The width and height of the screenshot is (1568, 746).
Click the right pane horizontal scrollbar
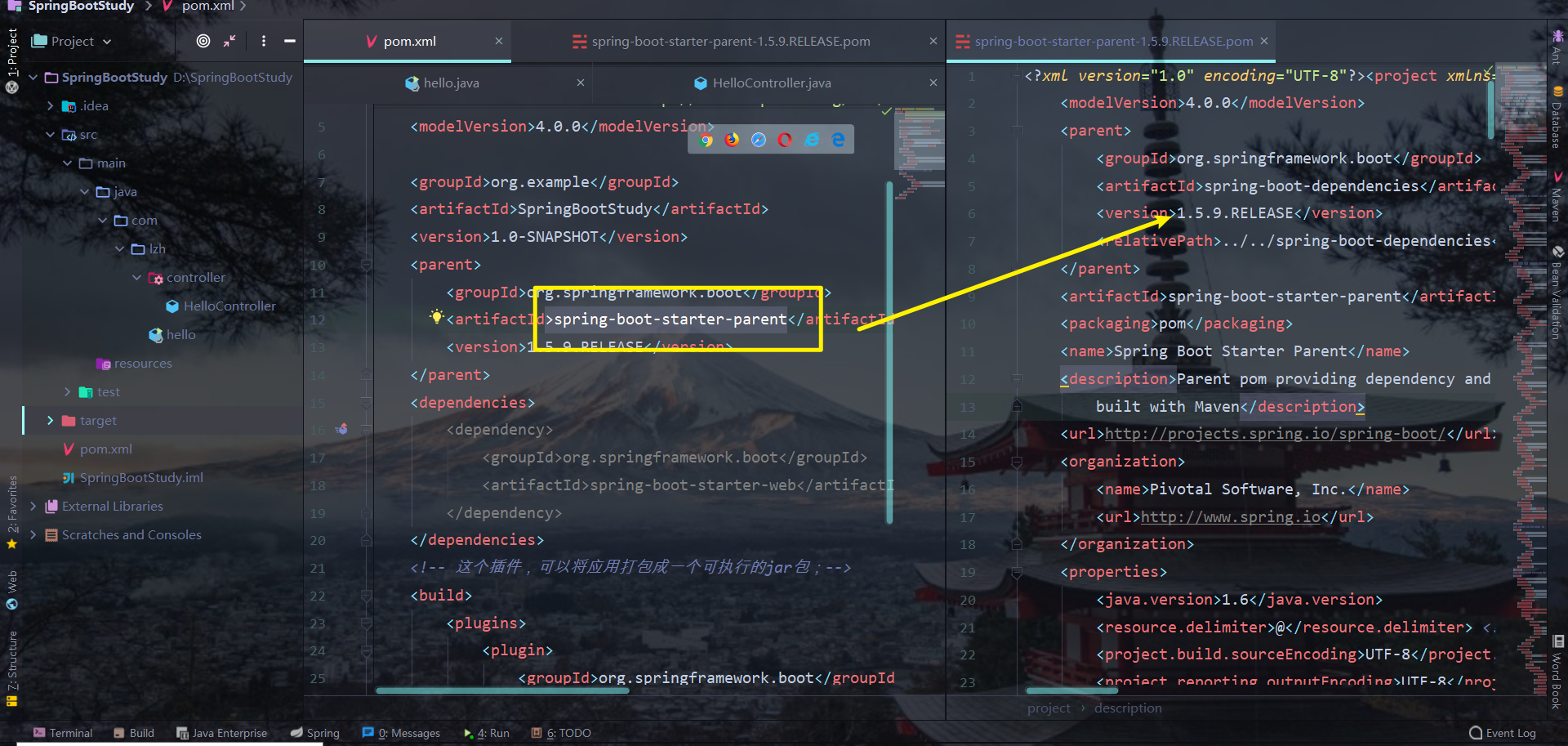(1071, 690)
